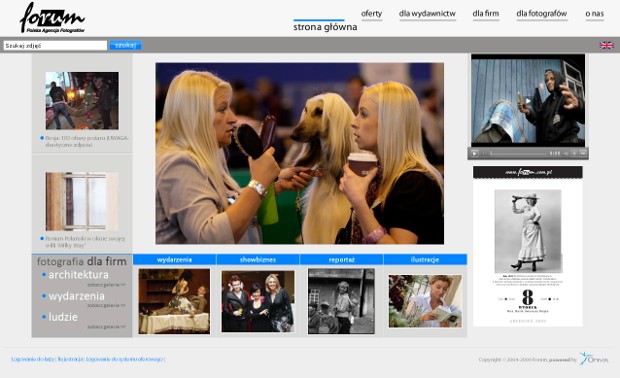Switch language via the British flag icon
620x378 pixels.
click(x=607, y=45)
